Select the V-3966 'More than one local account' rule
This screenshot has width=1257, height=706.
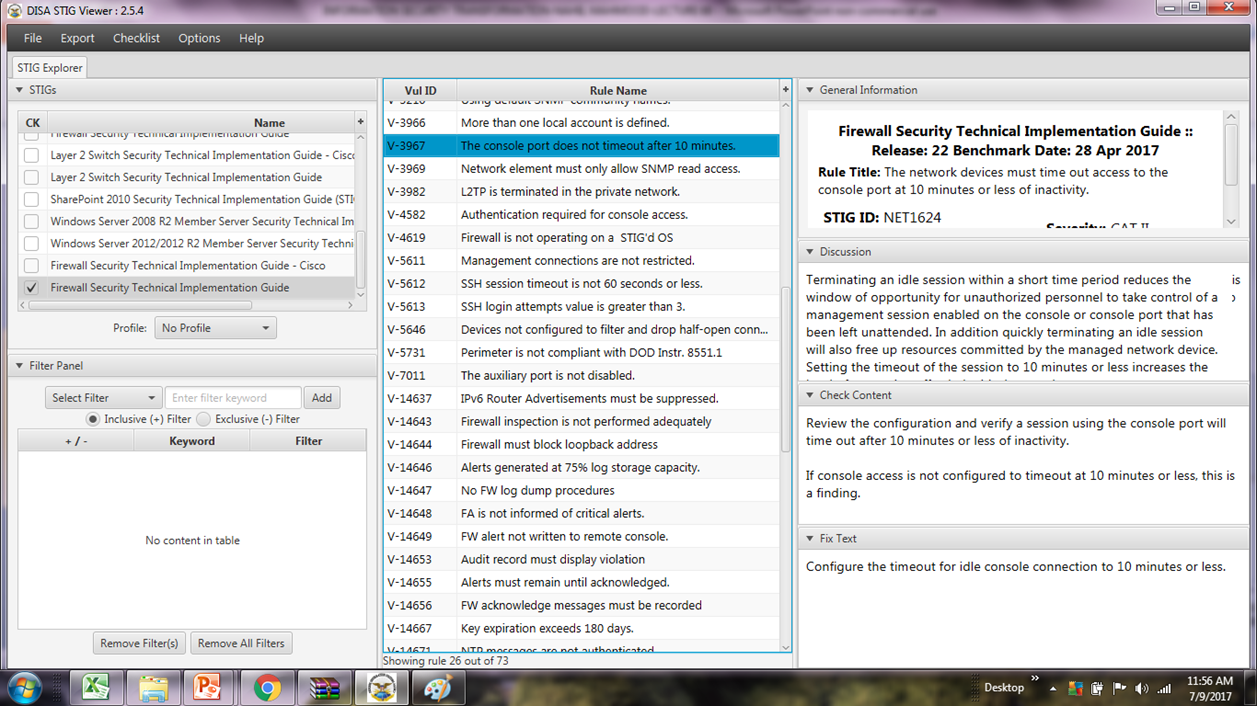click(581, 123)
